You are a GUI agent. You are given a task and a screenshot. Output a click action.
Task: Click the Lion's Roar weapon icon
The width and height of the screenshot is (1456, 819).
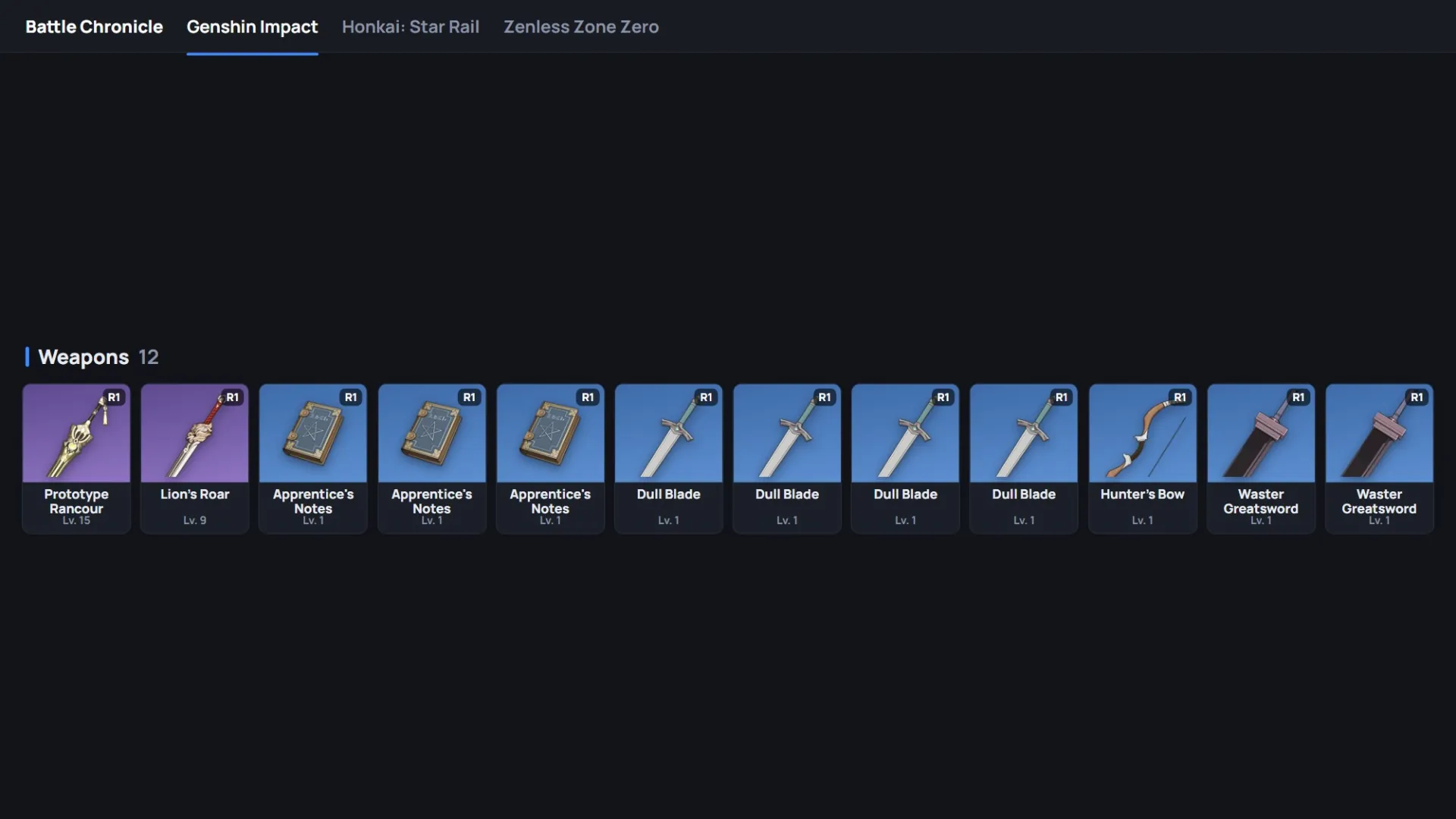tap(195, 433)
